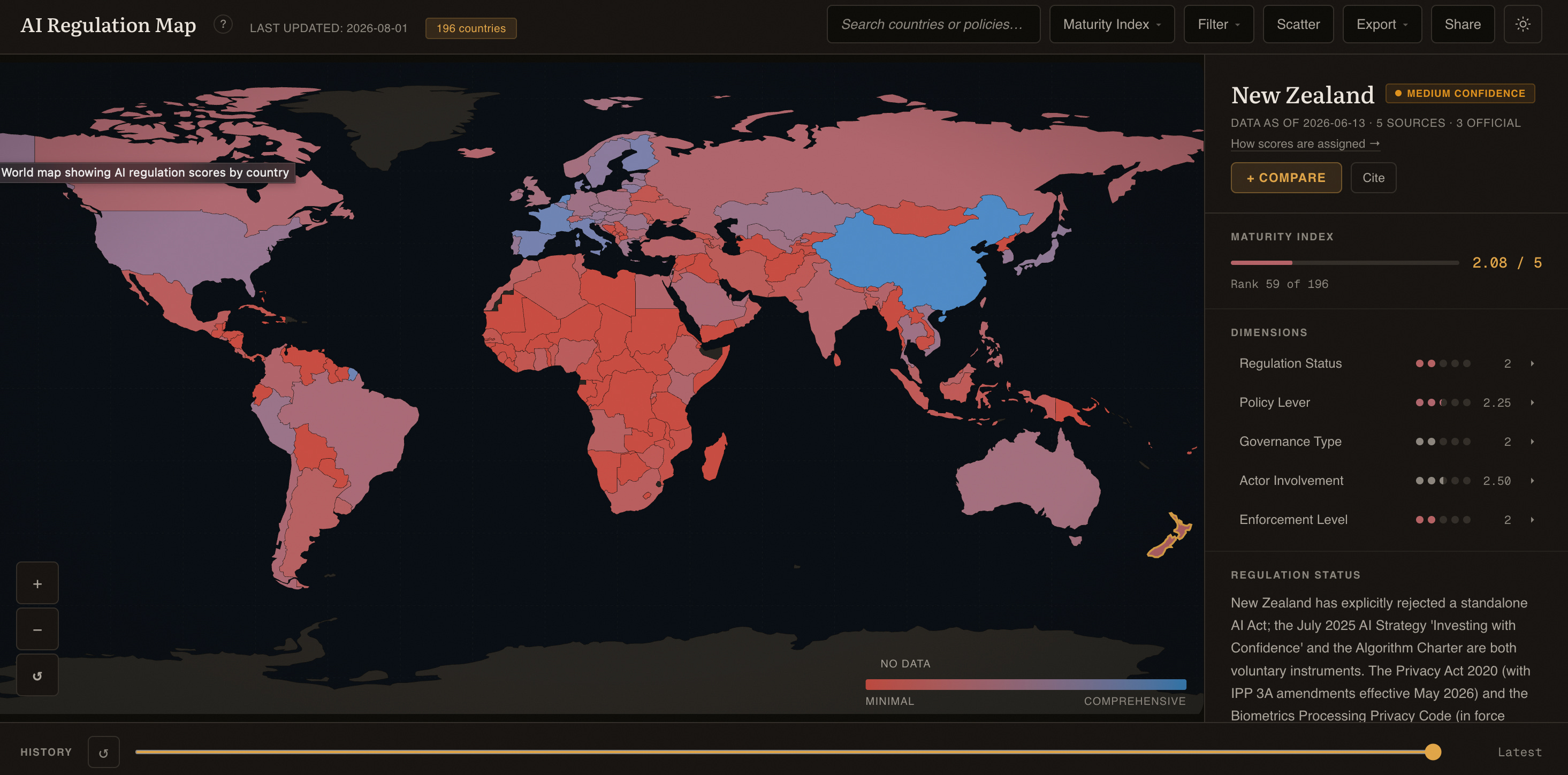
Task: Open the help question mark icon
Action: pyautogui.click(x=223, y=24)
